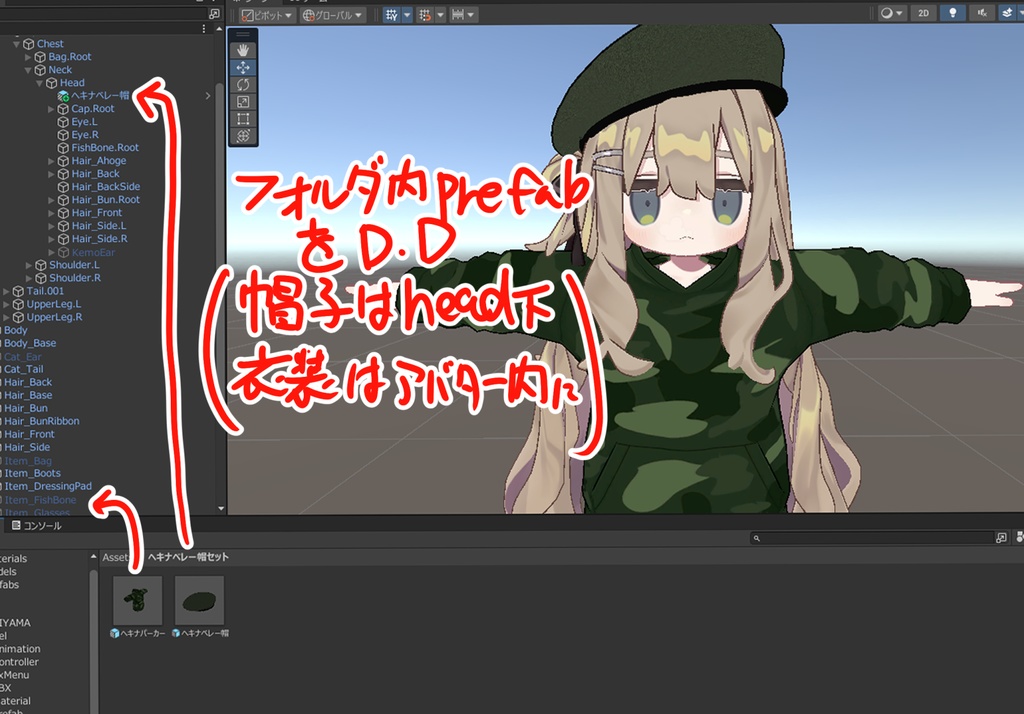Open the grid visibility options arrow
The height and width of the screenshot is (714, 1024).
coord(407,14)
